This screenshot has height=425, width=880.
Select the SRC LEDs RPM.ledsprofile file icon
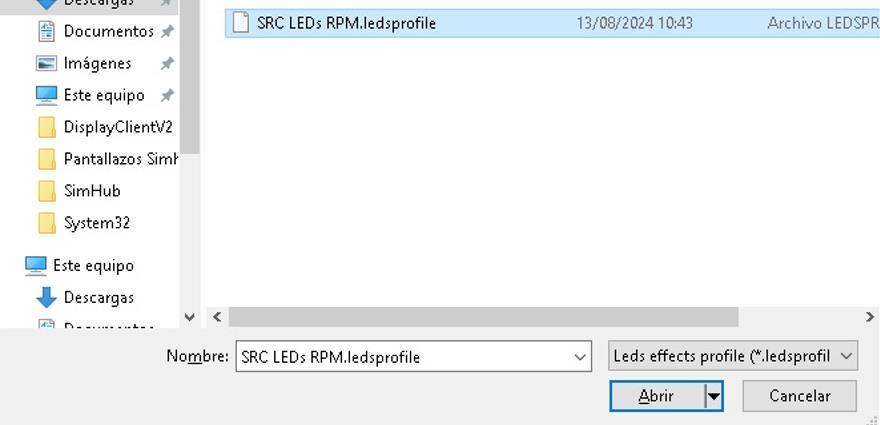(x=240, y=23)
